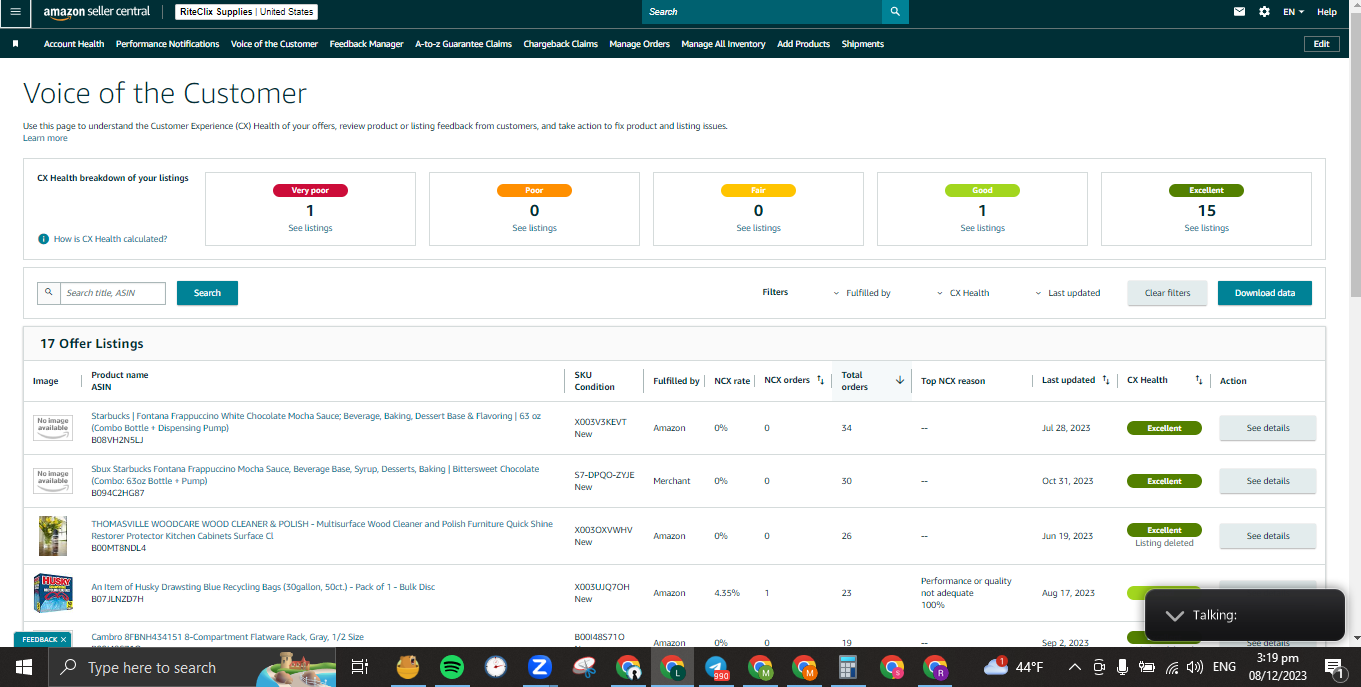The width and height of the screenshot is (1361, 687).
Task: Open the CX Health filter dropdown
Action: pos(963,293)
